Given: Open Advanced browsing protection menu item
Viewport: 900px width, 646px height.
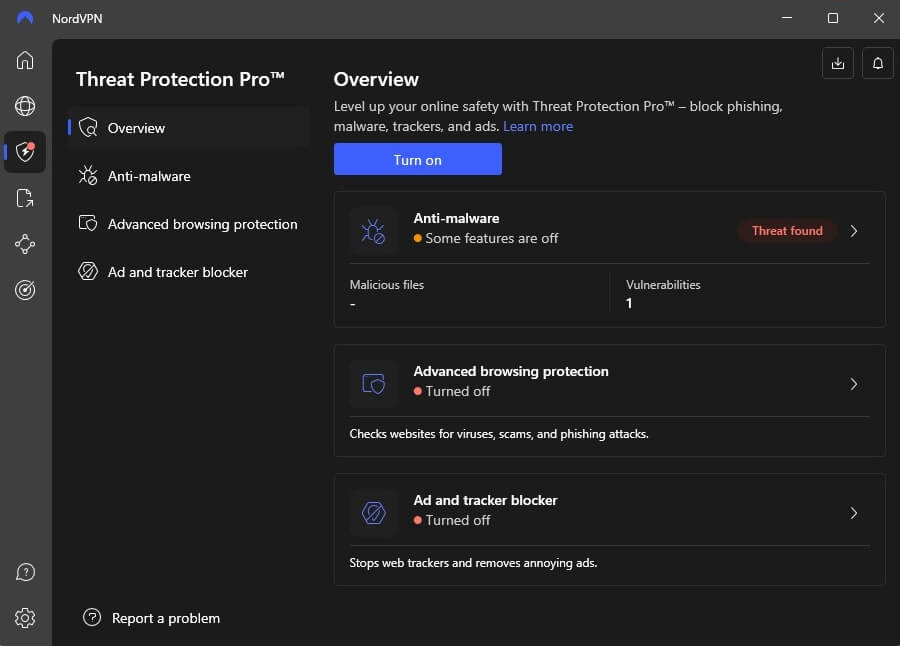Looking at the screenshot, I should [188, 224].
